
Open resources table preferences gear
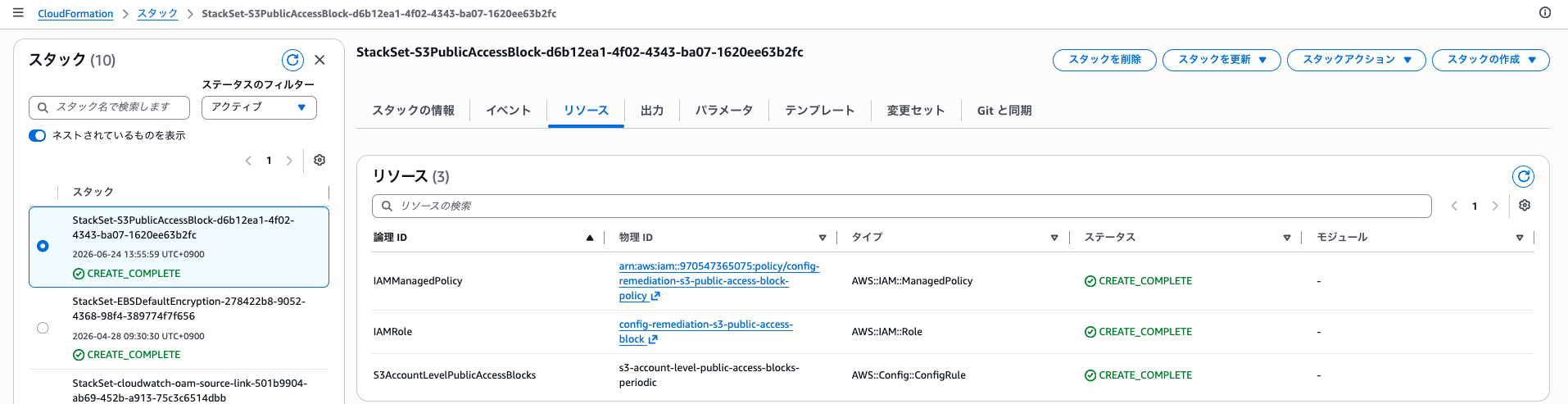coord(1525,206)
